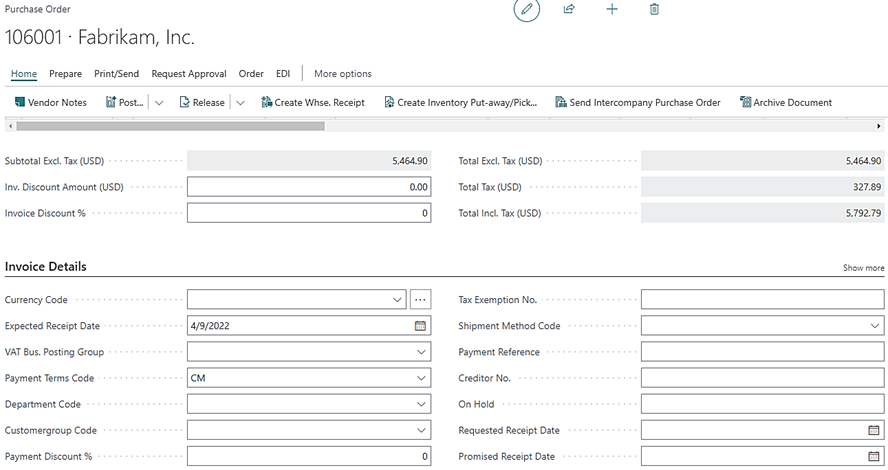Click the share icon at top

[569, 9]
